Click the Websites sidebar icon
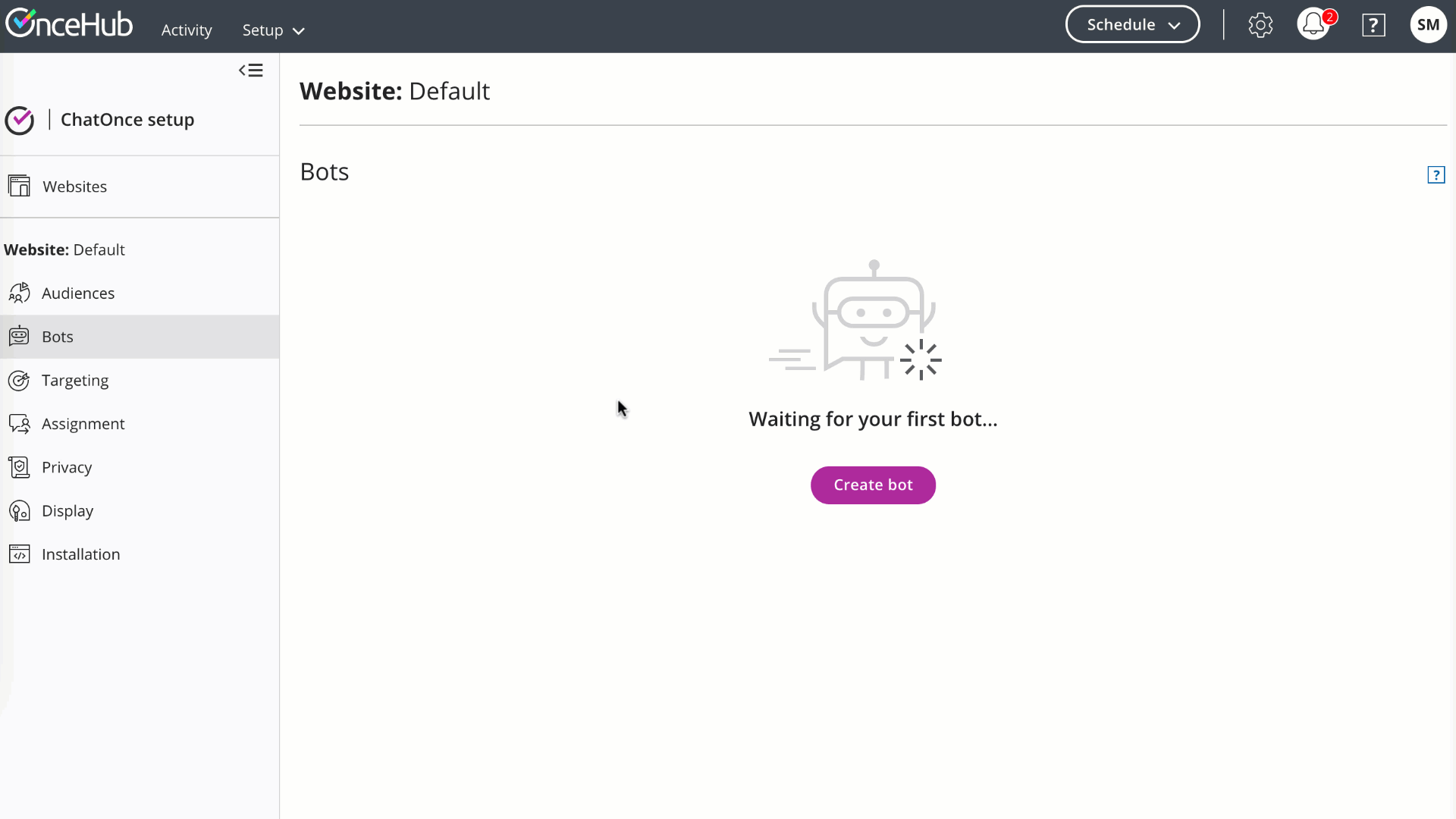The width and height of the screenshot is (1456, 819). (20, 187)
